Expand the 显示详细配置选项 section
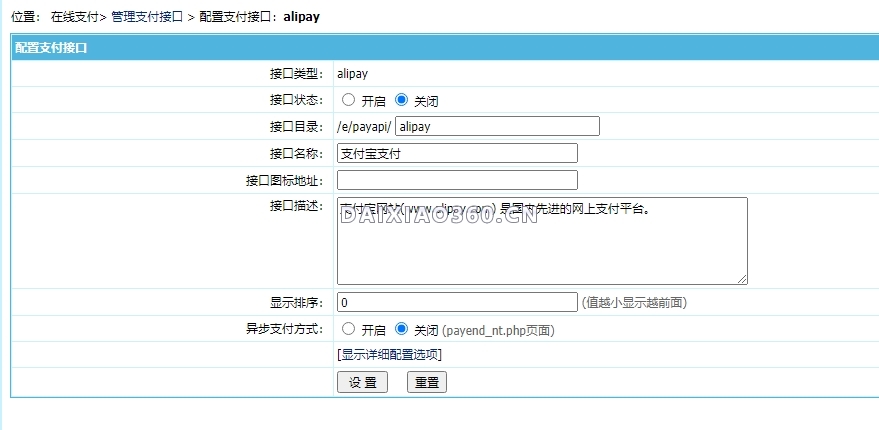879x430 pixels. click(390, 354)
